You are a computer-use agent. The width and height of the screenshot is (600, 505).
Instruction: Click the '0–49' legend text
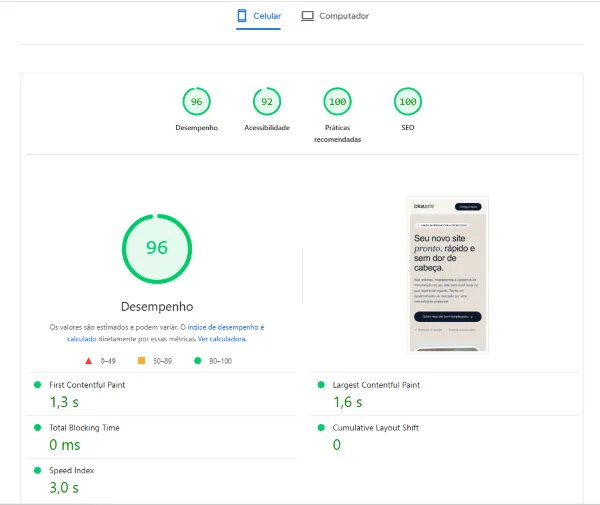point(108,361)
